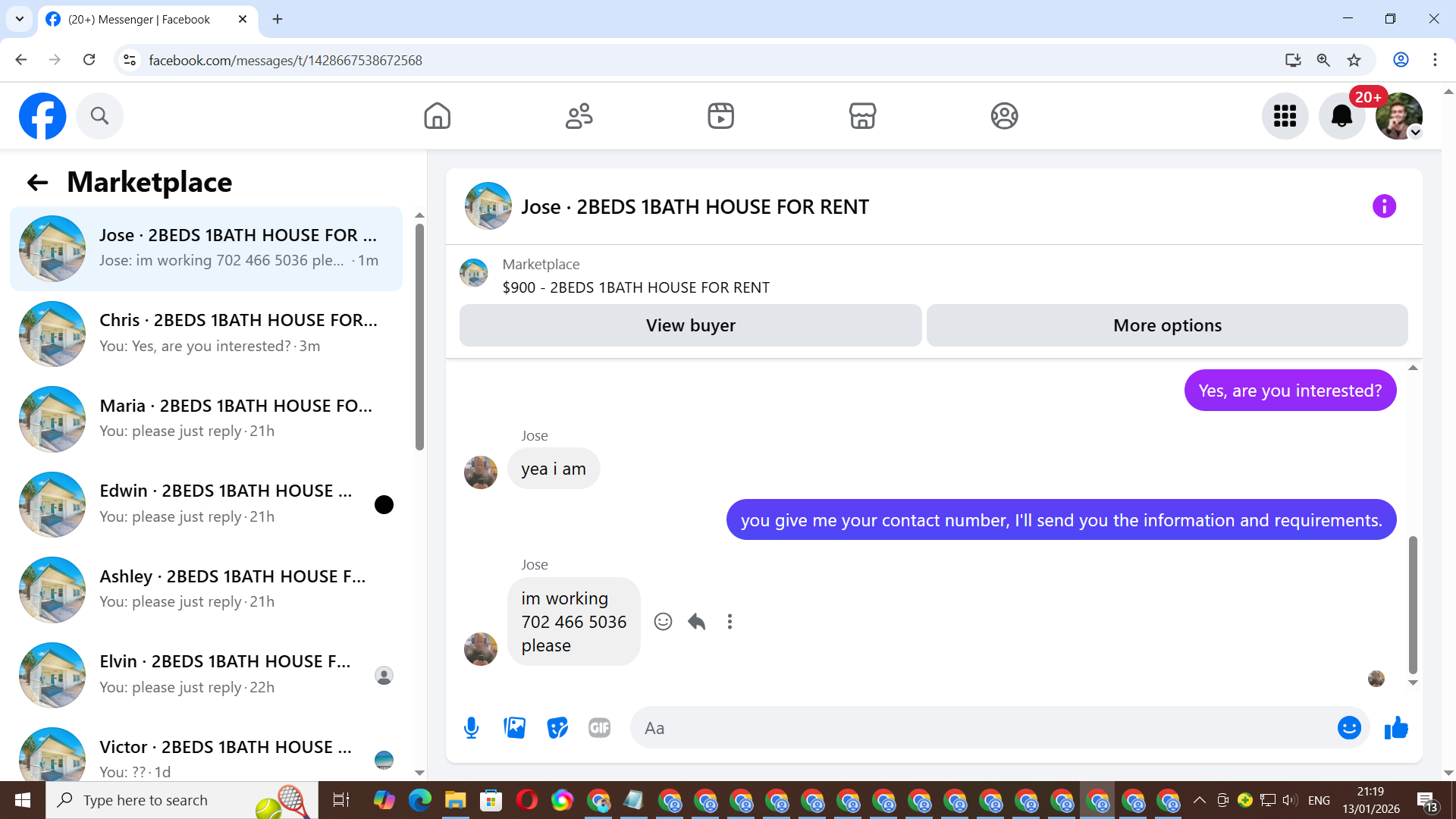Click the voice clip microphone icon
1456x819 pixels.
(471, 728)
